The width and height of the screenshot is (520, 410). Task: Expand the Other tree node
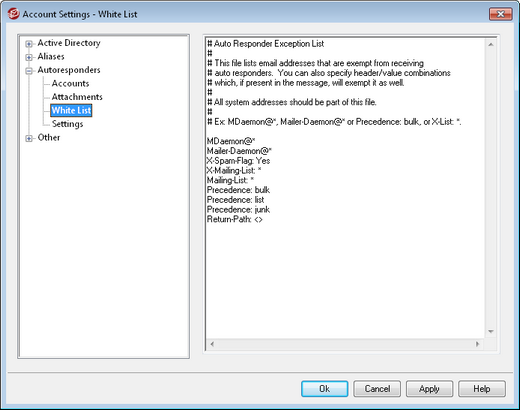click(29, 138)
